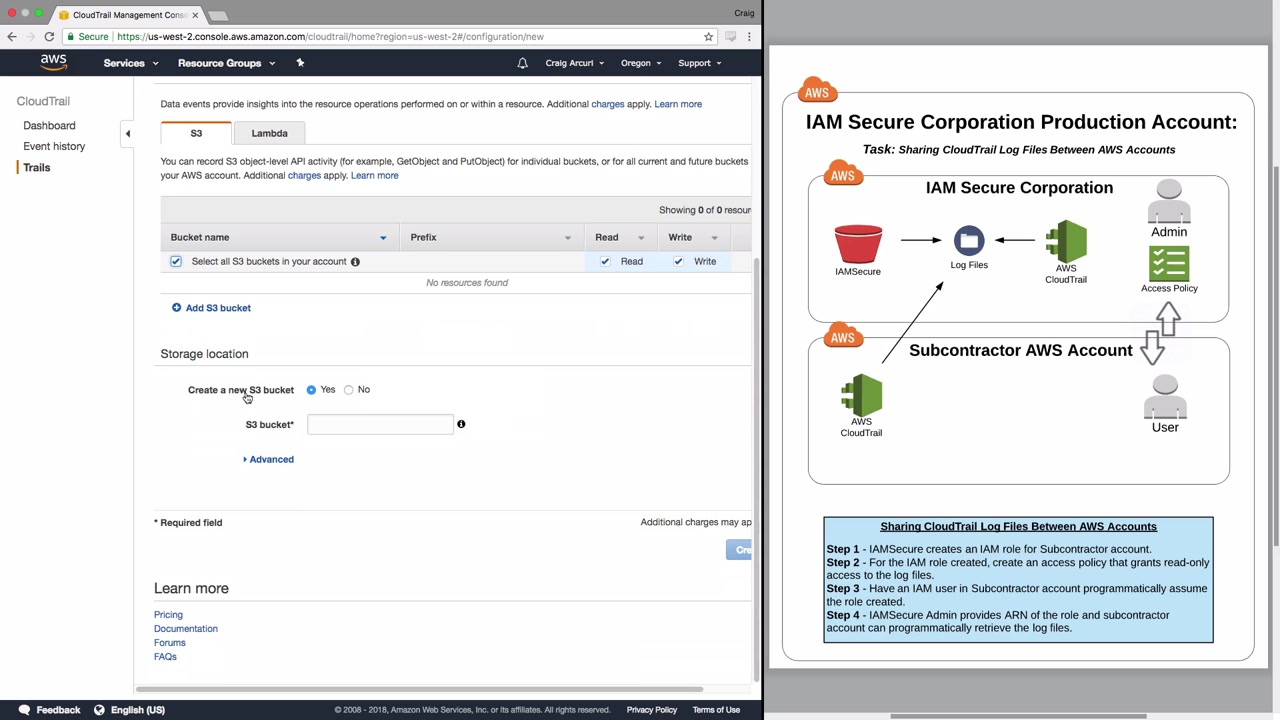1280x720 pixels.
Task: Click the browser page vertical scrollbar
Action: point(757,470)
